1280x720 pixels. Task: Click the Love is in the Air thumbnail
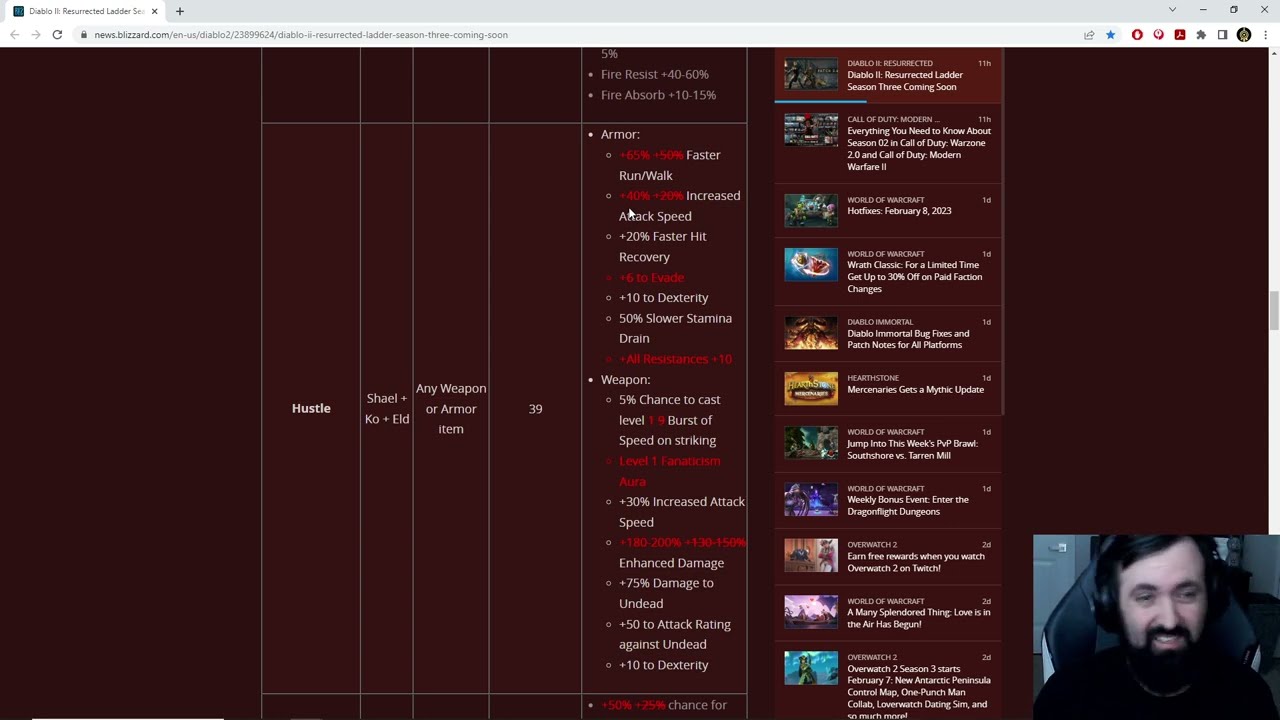(811, 612)
